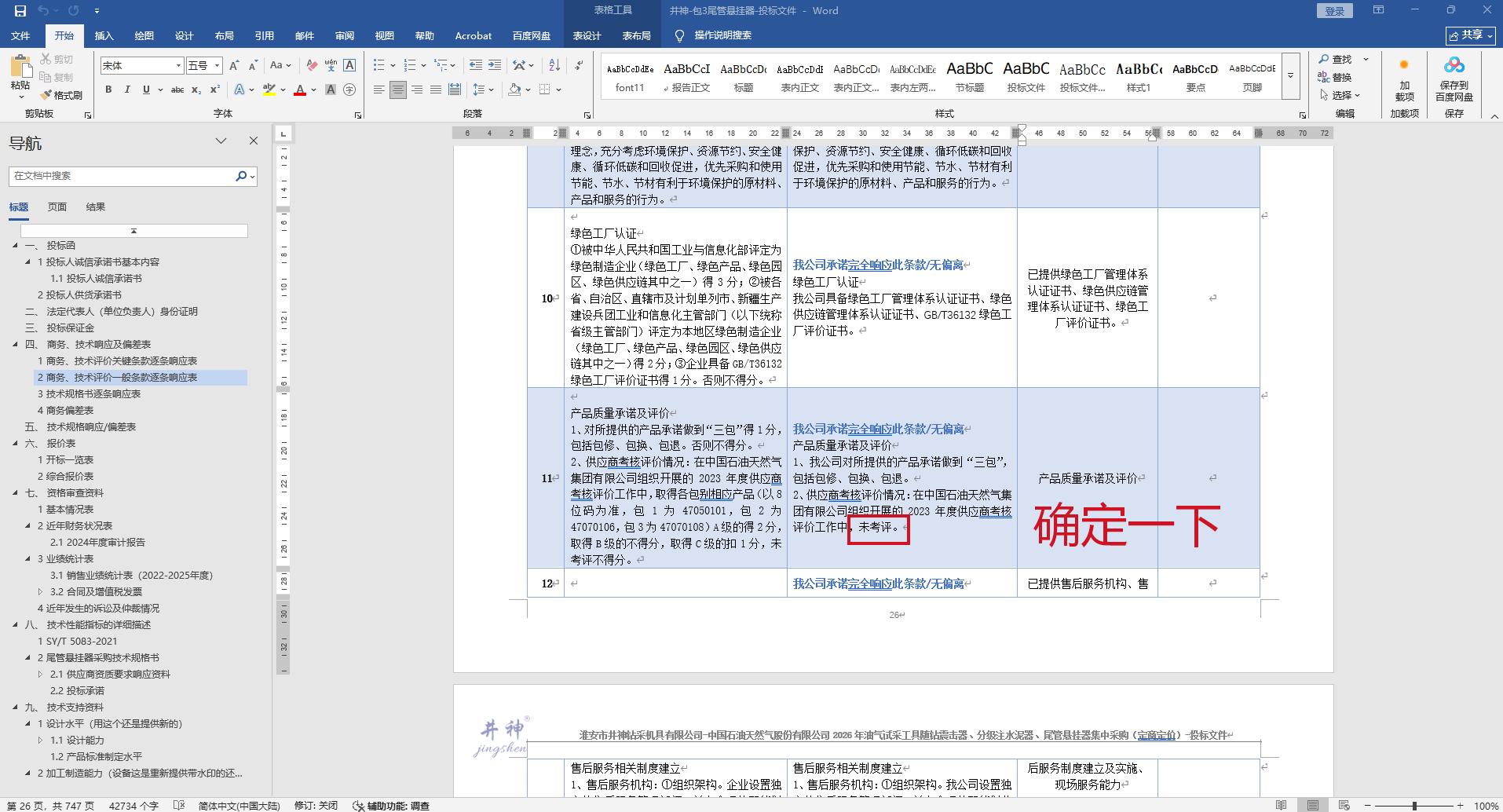Open the font size dropdown showing 五号
Screen dimensions: 1503x812
coord(218,66)
